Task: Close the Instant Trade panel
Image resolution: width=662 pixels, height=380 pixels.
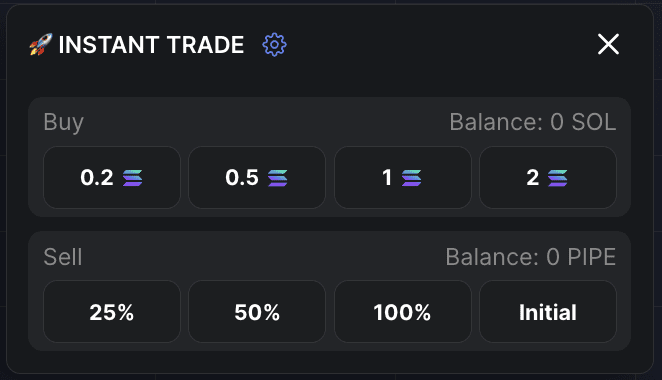Action: coord(608,44)
